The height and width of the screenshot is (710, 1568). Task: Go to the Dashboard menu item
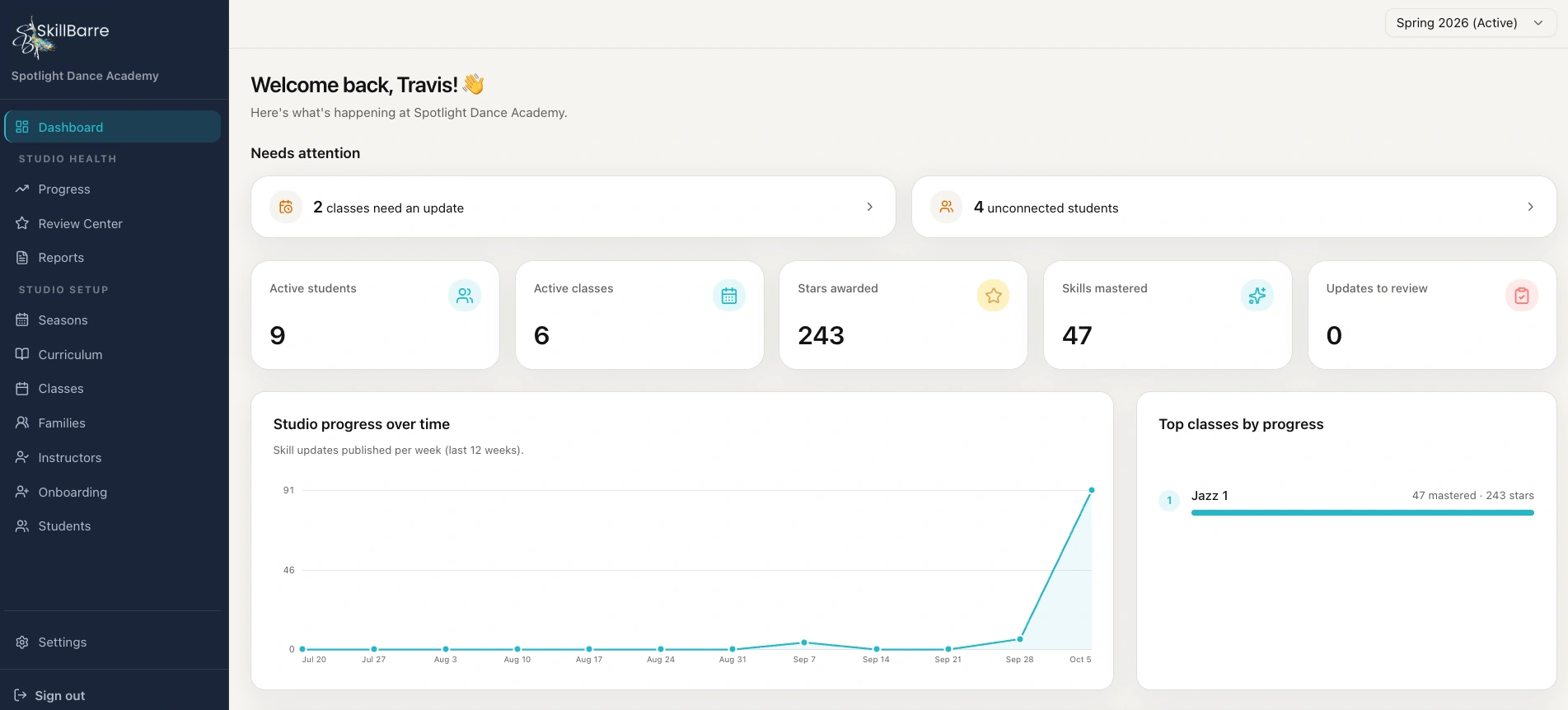pyautogui.click(x=113, y=127)
